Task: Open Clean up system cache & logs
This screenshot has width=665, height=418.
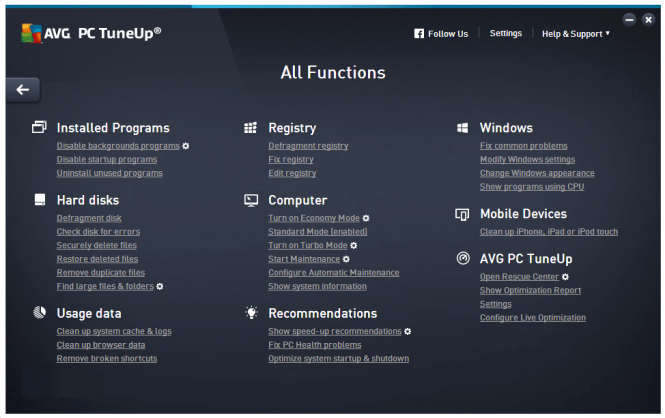Action: click(114, 331)
